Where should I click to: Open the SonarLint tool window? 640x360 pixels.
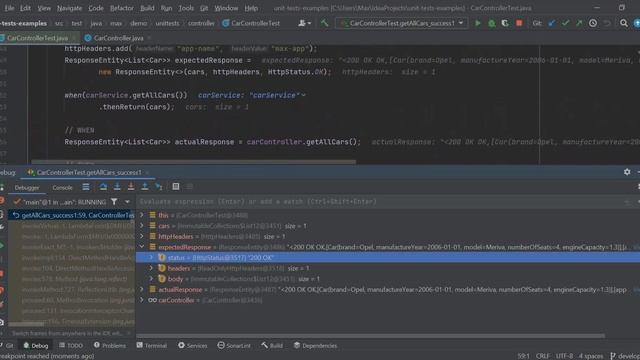coord(234,345)
